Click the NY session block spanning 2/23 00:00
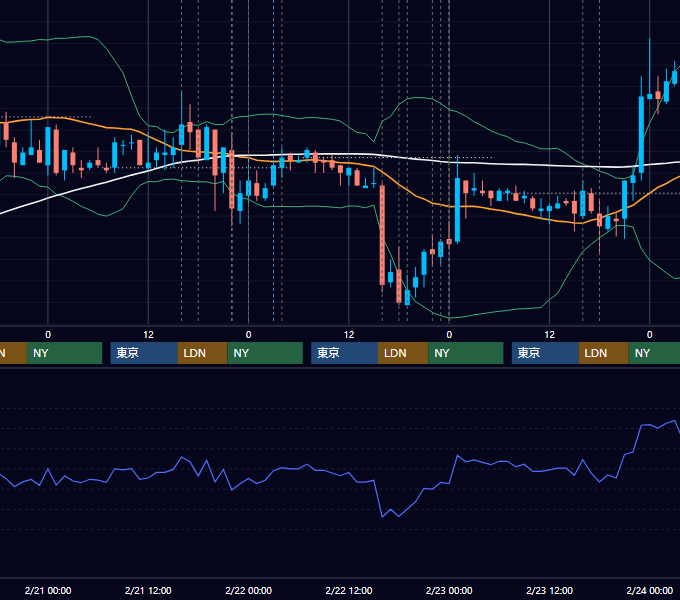 [x=466, y=353]
